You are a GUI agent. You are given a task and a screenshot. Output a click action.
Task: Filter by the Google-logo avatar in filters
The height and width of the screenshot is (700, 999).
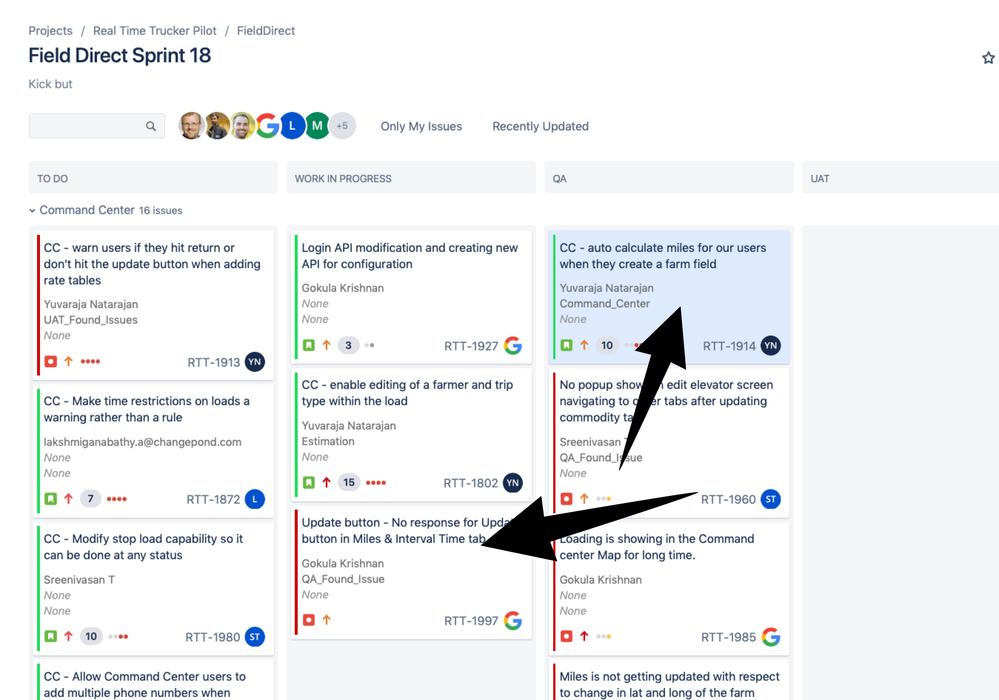[267, 125]
